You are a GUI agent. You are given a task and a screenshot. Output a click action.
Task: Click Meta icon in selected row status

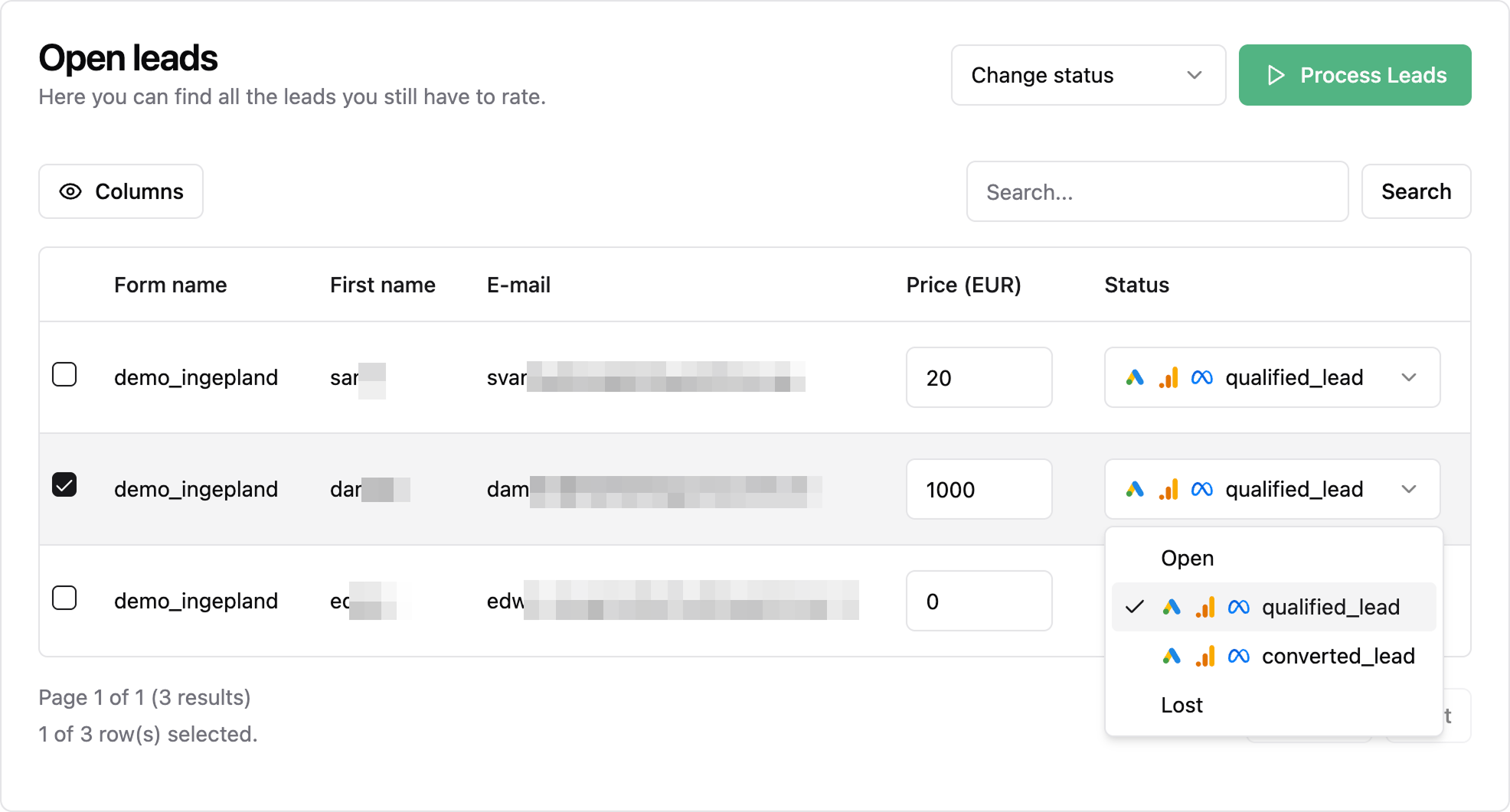click(1202, 490)
